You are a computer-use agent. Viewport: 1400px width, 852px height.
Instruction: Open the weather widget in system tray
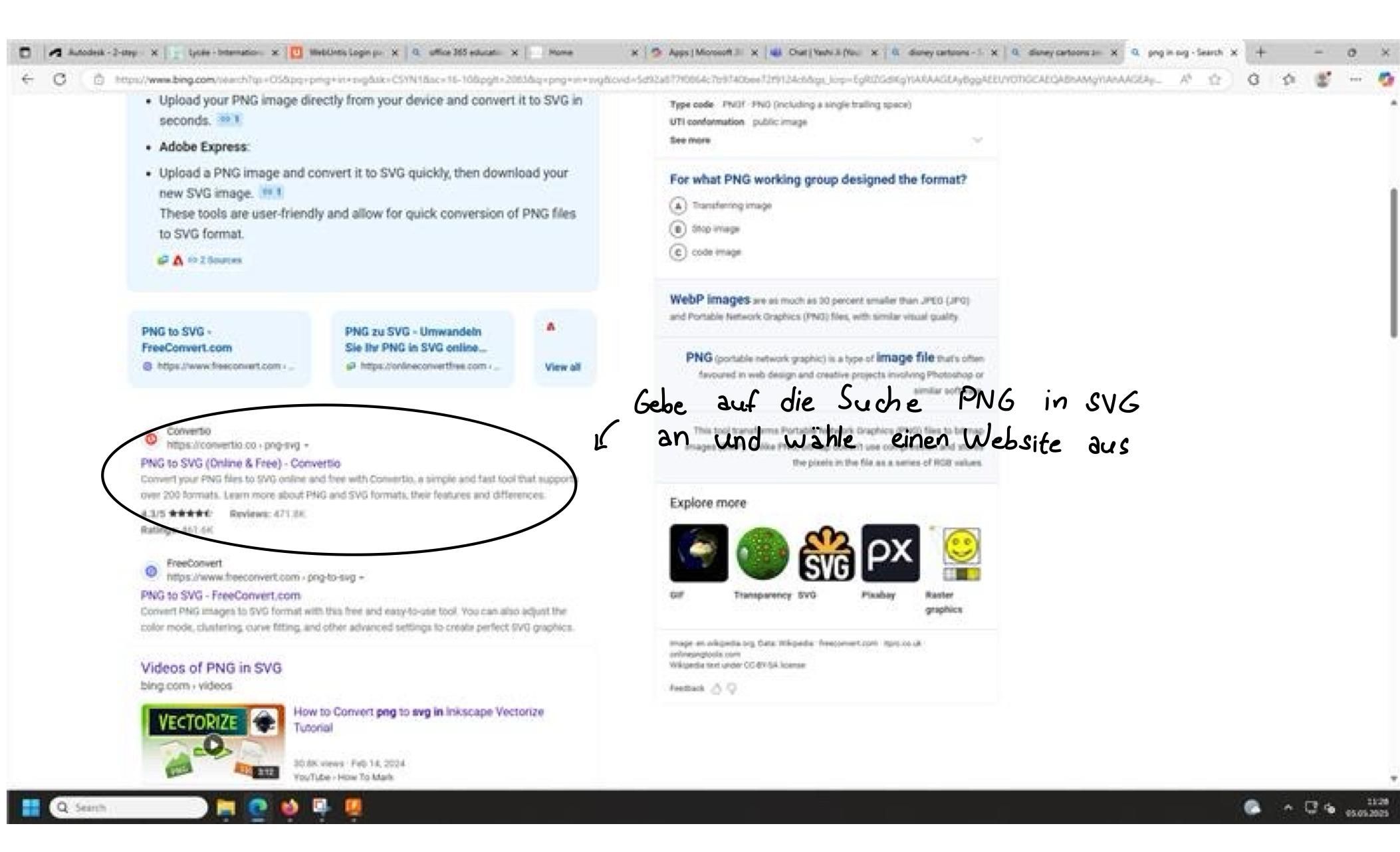click(1252, 807)
